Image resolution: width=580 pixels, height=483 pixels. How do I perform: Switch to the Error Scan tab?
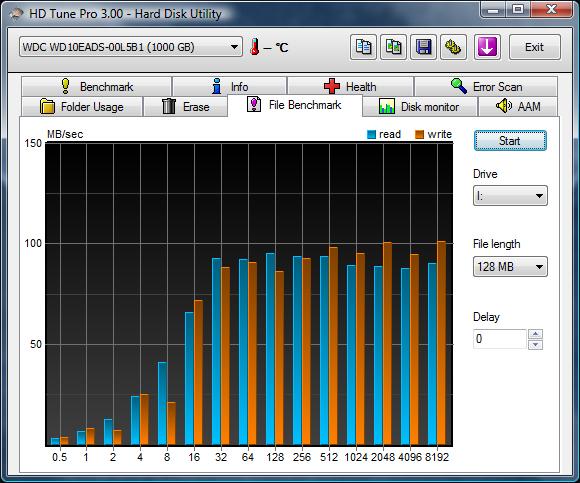pos(486,87)
